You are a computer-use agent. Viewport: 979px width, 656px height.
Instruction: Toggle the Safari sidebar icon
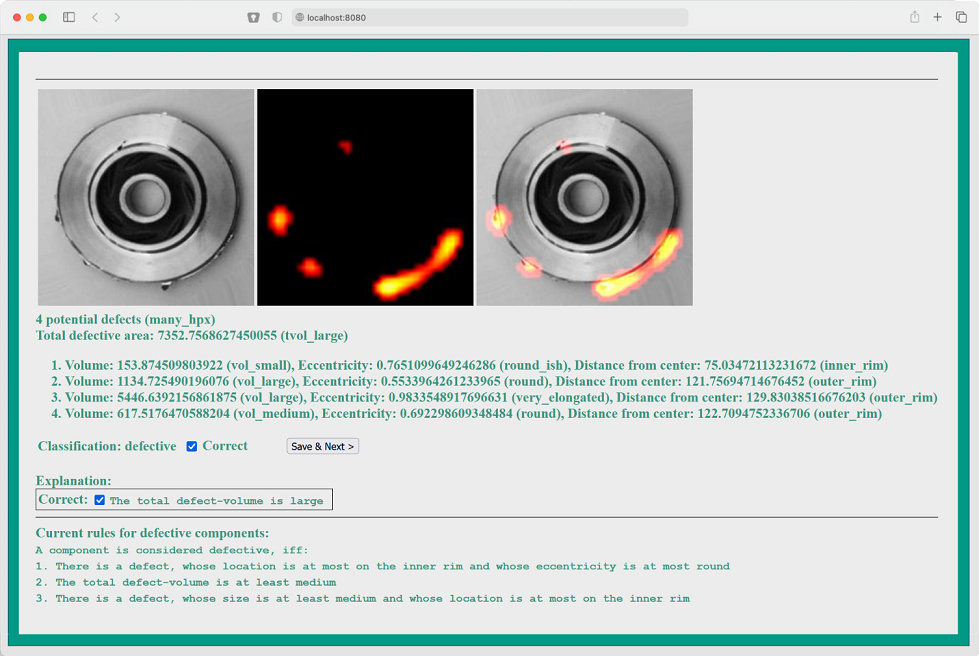(x=69, y=17)
